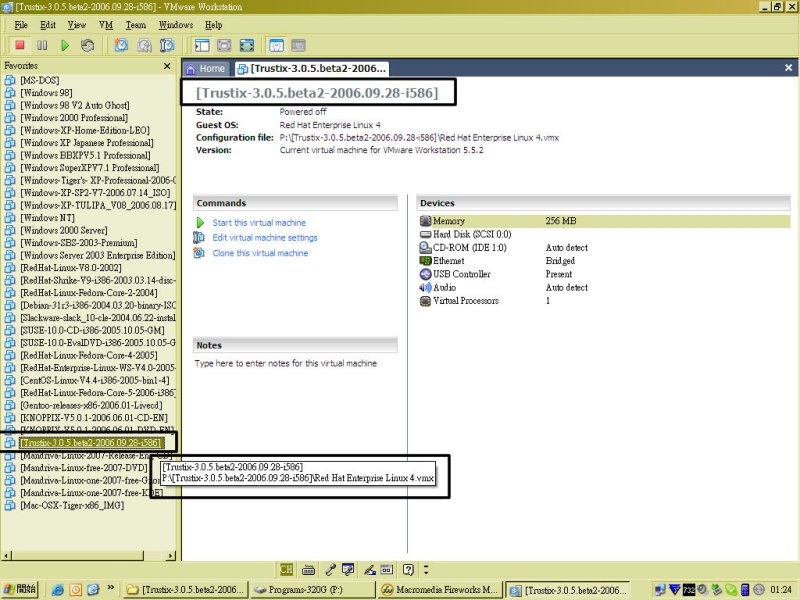Image resolution: width=800 pixels, height=600 pixels.
Task: Open the VM menu
Action: (106, 25)
